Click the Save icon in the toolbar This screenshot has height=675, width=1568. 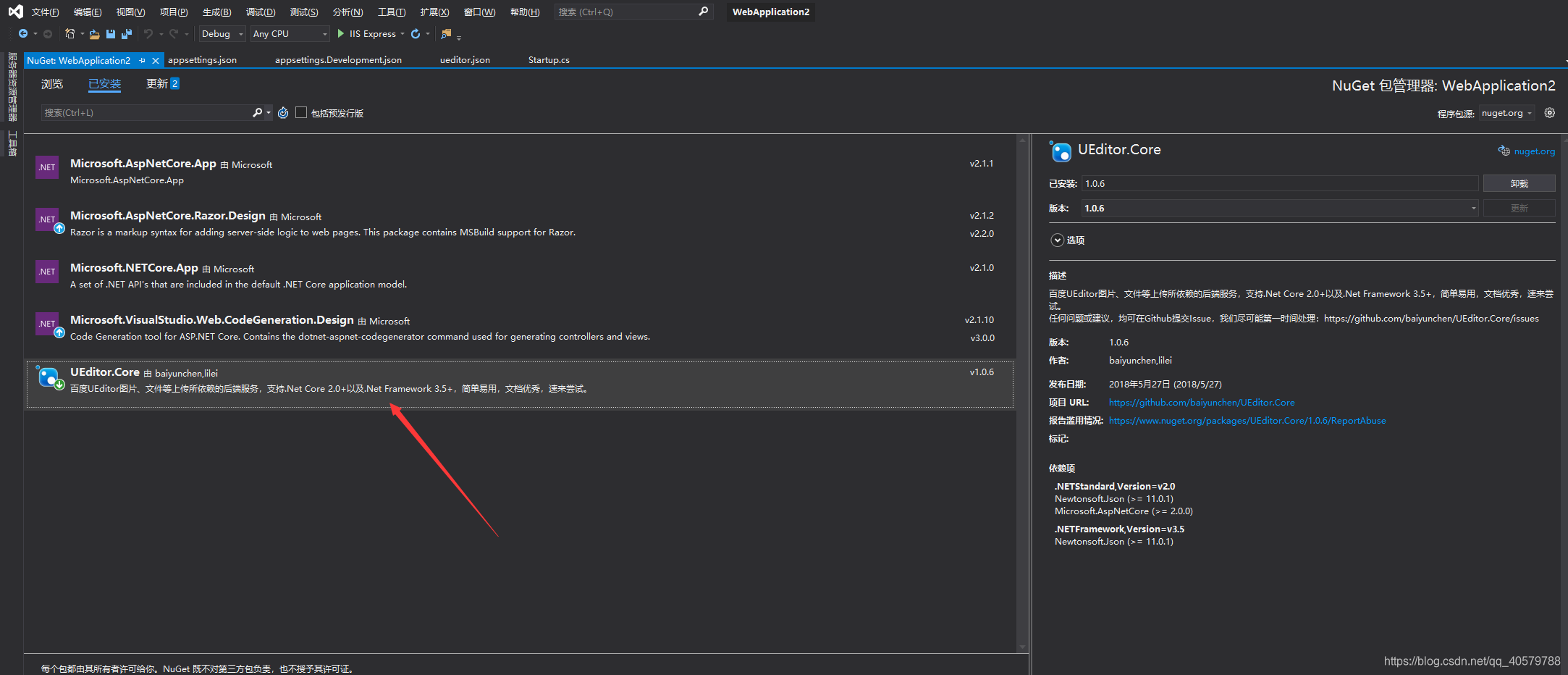coord(110,33)
